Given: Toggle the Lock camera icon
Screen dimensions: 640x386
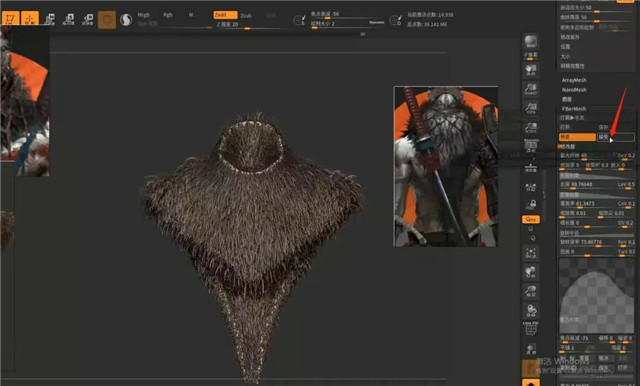Looking at the screenshot, I should click(531, 204).
